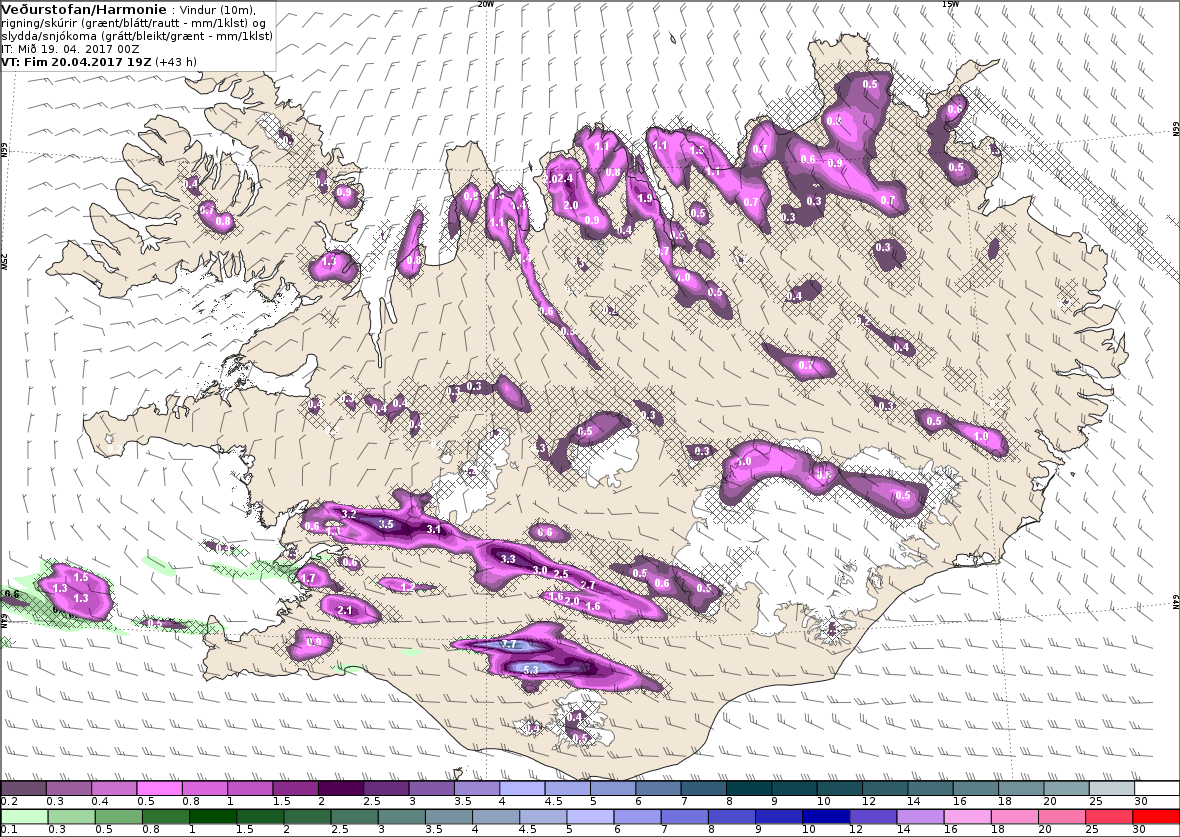Click bottom legend green swatch between 0.5 and 0.8
The image size is (1180, 837).
[x=118, y=817]
